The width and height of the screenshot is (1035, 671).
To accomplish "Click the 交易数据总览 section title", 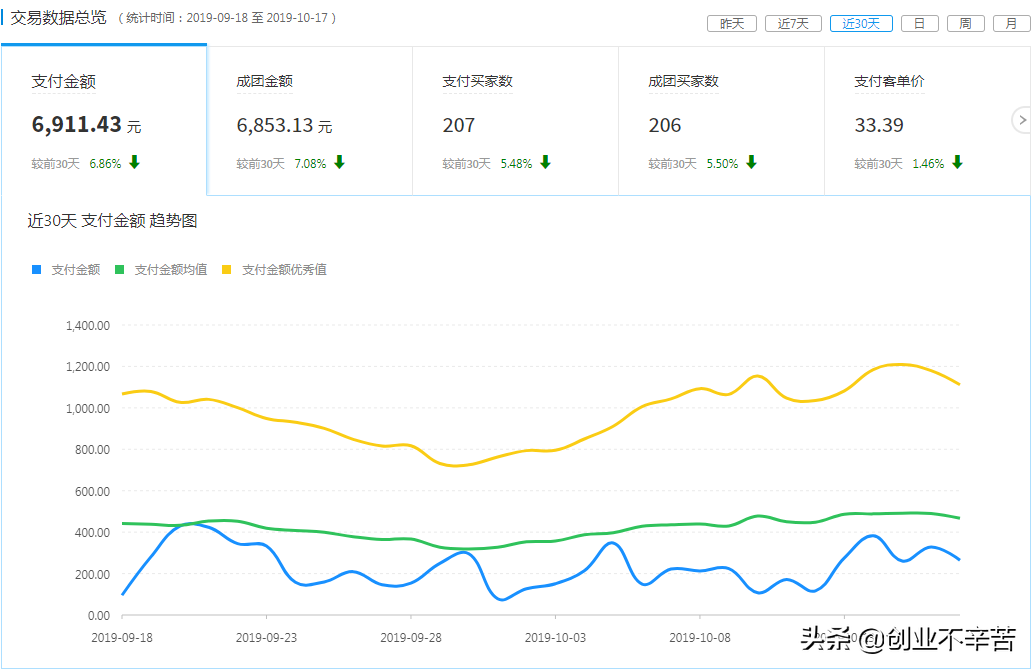I will pyautogui.click(x=58, y=18).
